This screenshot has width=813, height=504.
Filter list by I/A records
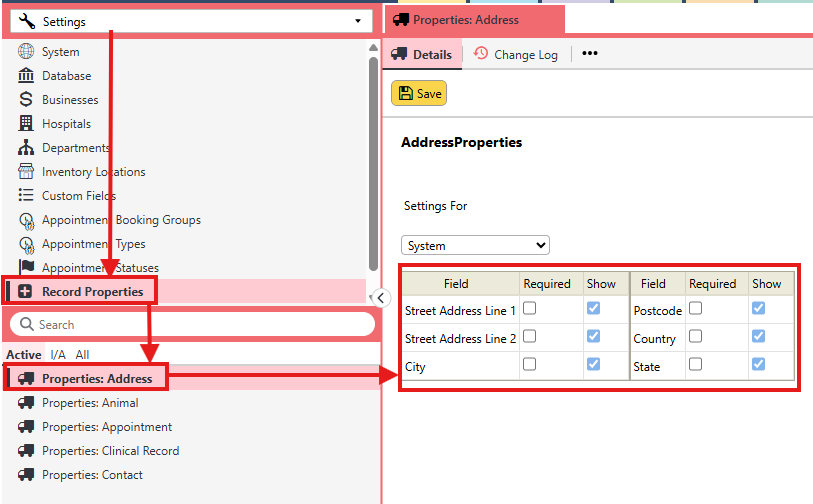pyautogui.click(x=58, y=355)
